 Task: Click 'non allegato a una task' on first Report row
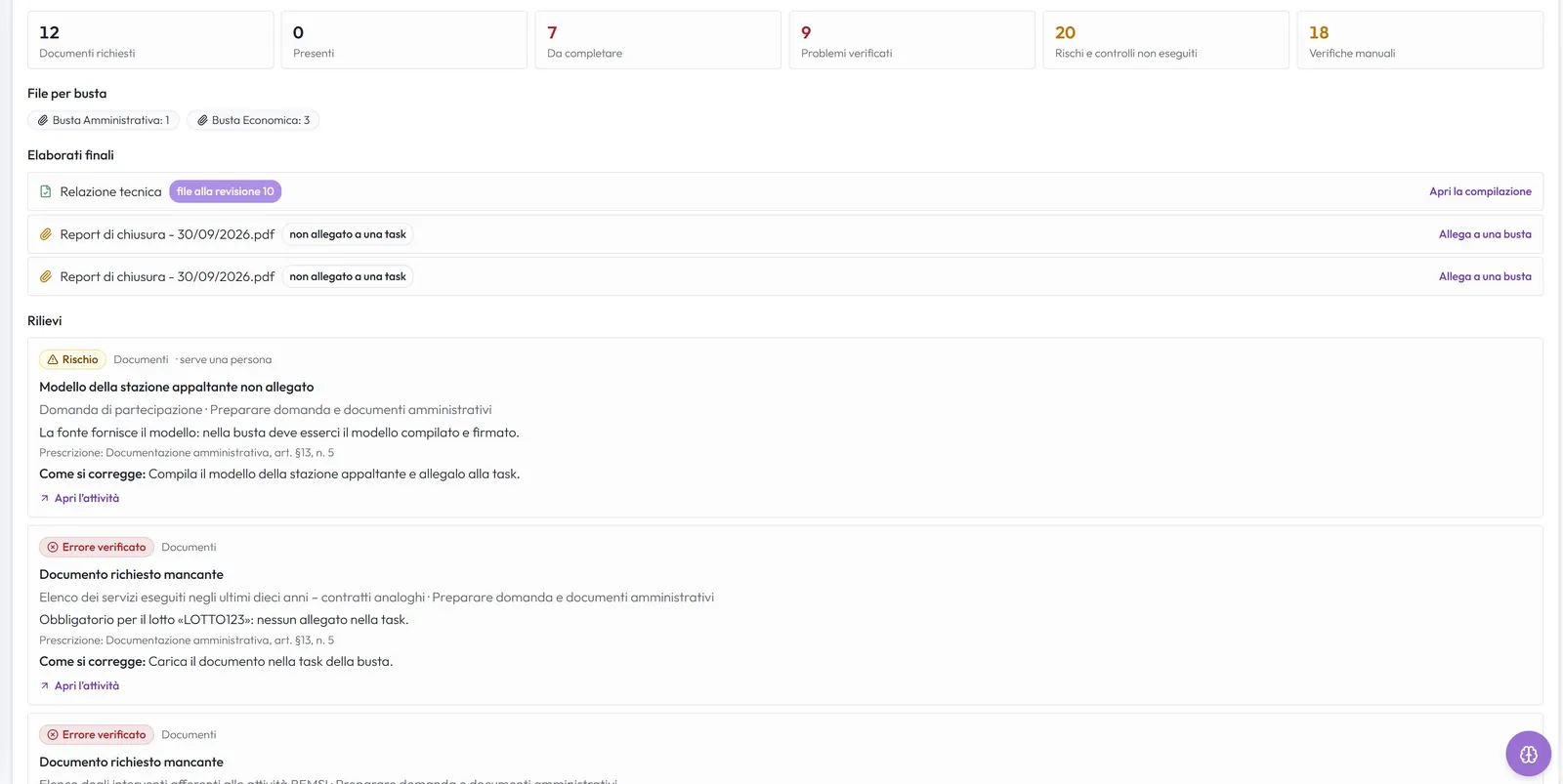point(348,234)
